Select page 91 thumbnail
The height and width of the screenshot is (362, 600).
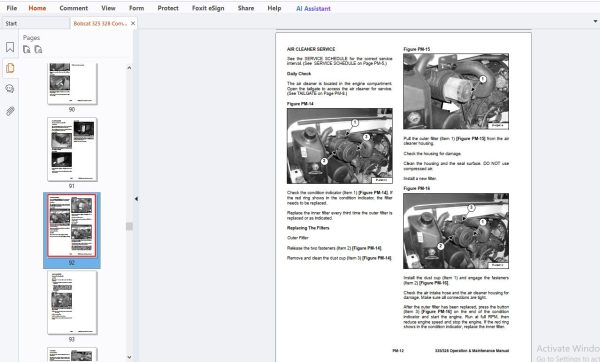(x=72, y=149)
